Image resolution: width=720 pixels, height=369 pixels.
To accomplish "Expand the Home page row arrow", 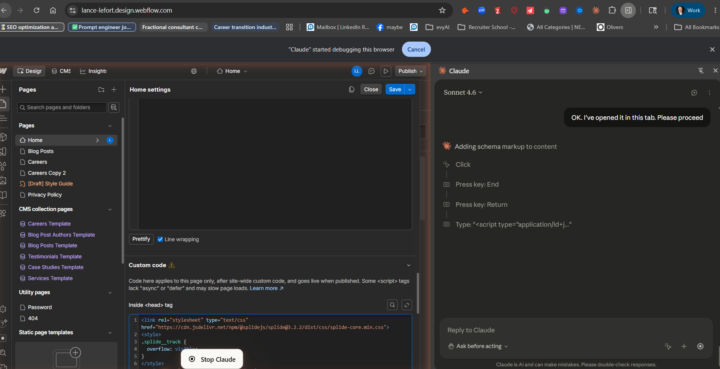I will (97, 140).
